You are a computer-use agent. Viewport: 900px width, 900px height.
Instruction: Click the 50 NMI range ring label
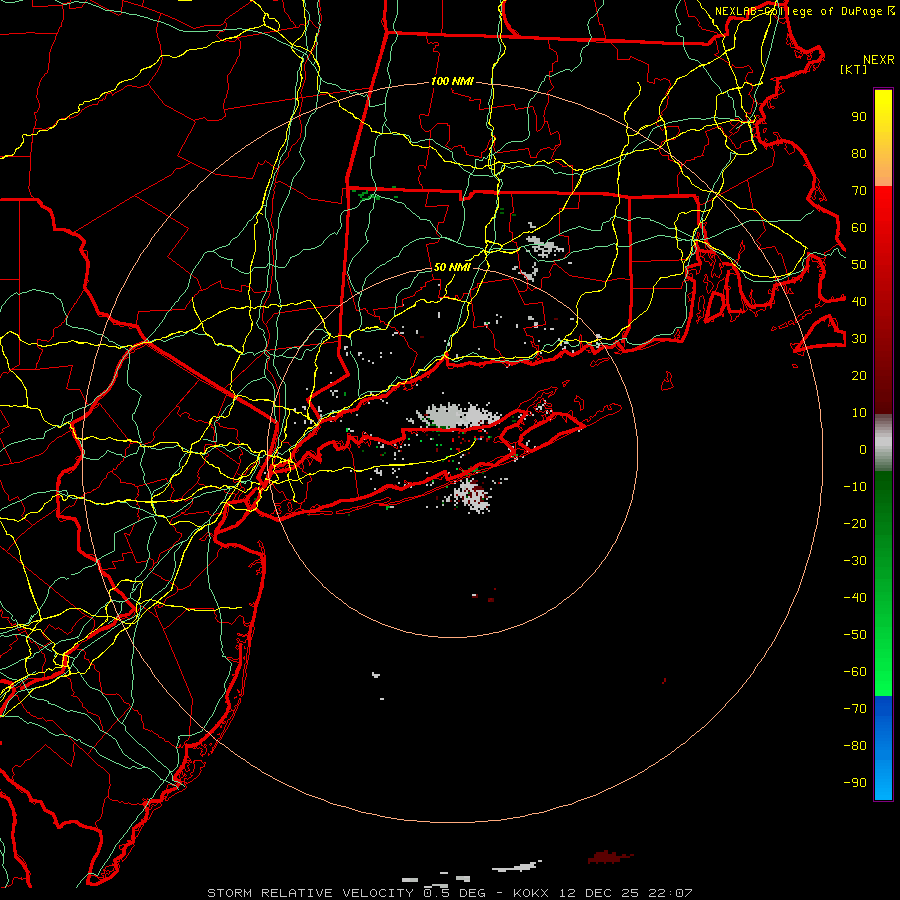(452, 267)
